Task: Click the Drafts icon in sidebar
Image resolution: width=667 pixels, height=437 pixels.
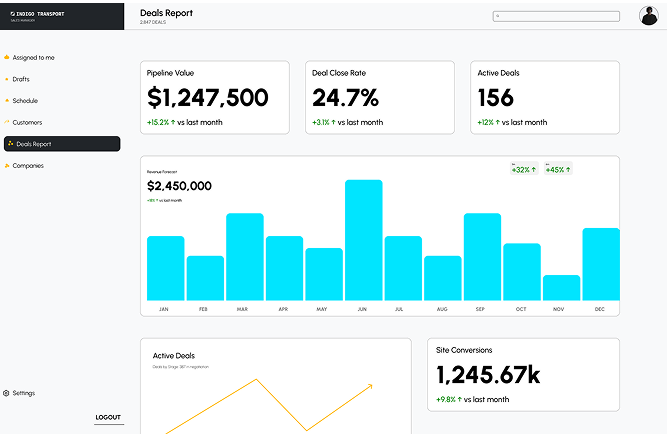Action: tap(7, 79)
